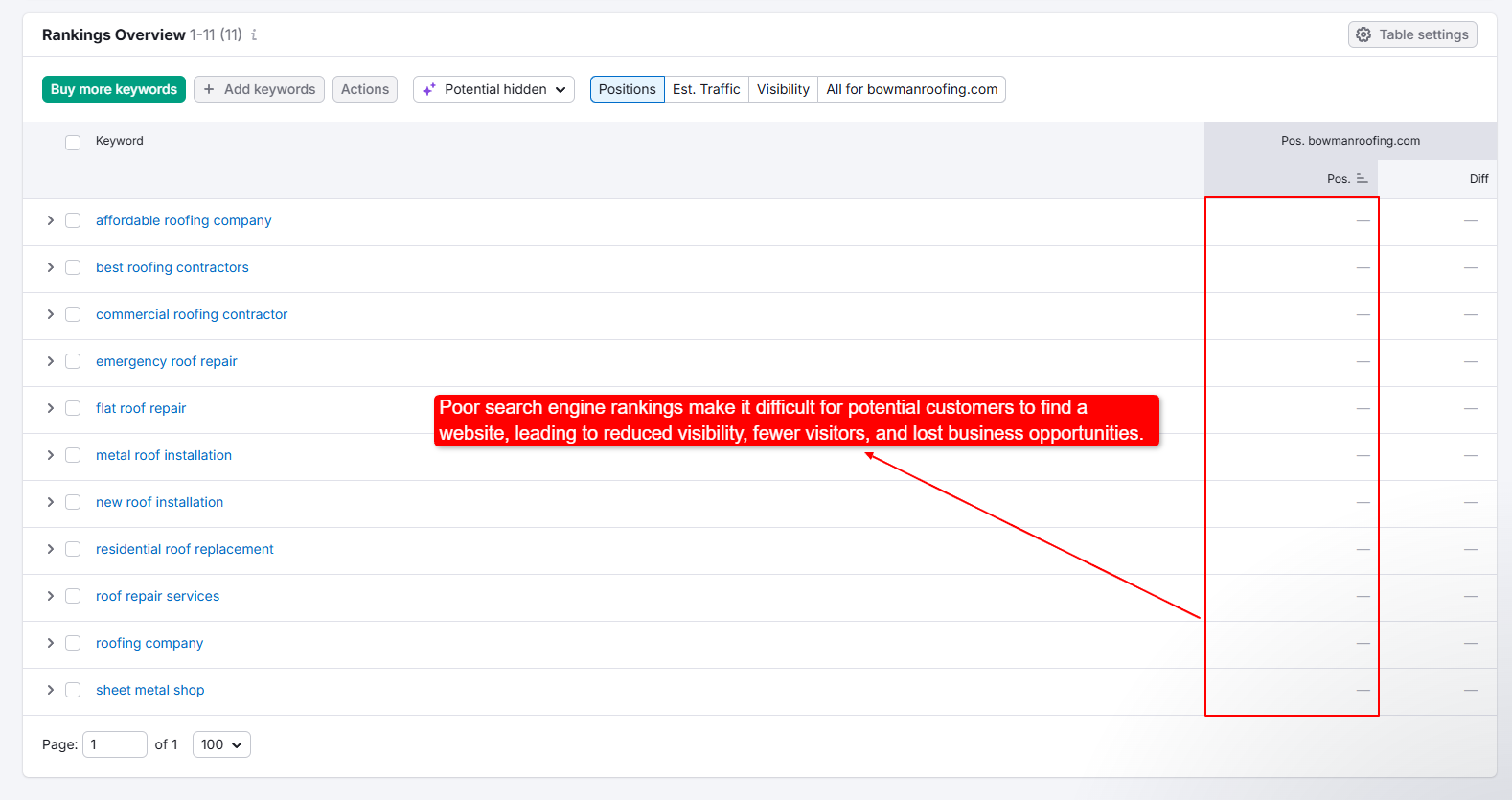Open the flat roof repair keyword link

[x=141, y=408]
